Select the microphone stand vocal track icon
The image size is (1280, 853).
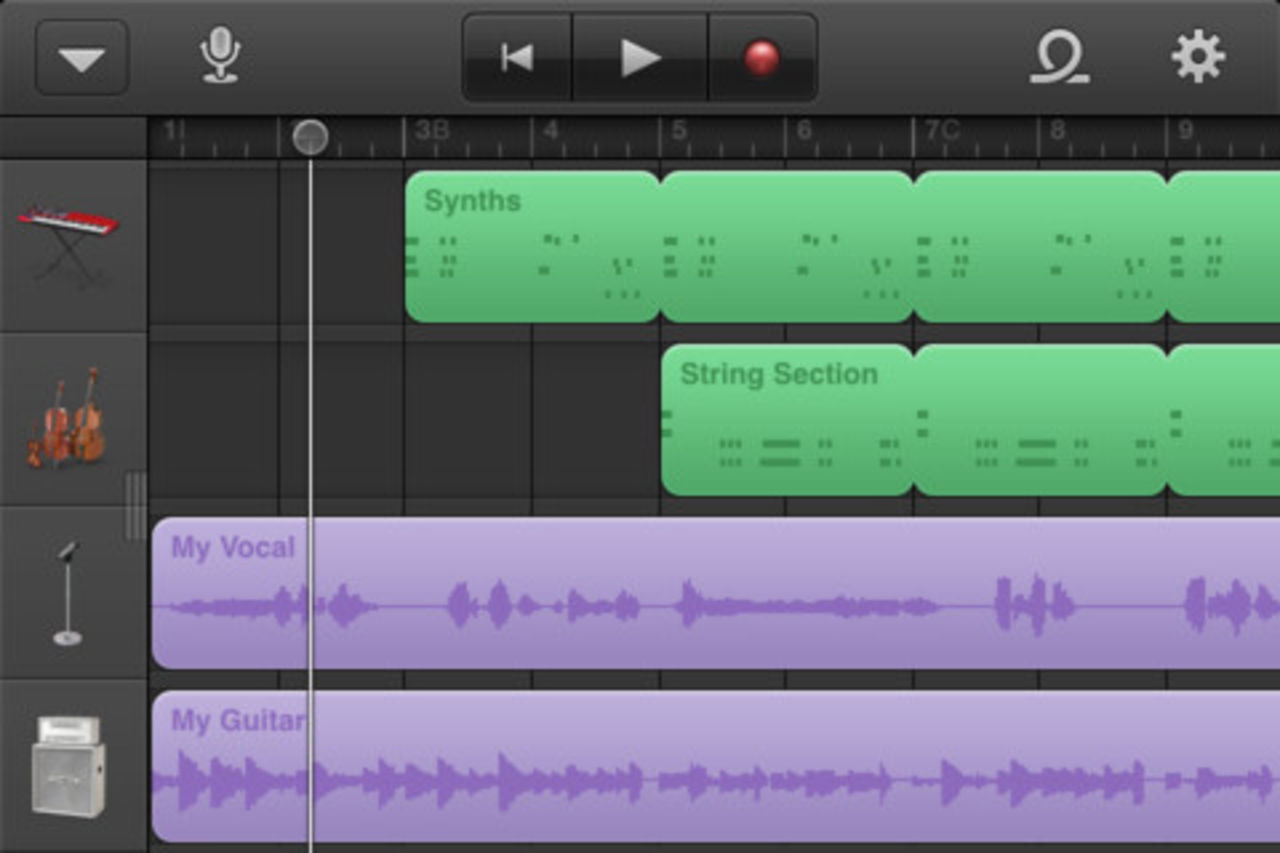(x=67, y=593)
